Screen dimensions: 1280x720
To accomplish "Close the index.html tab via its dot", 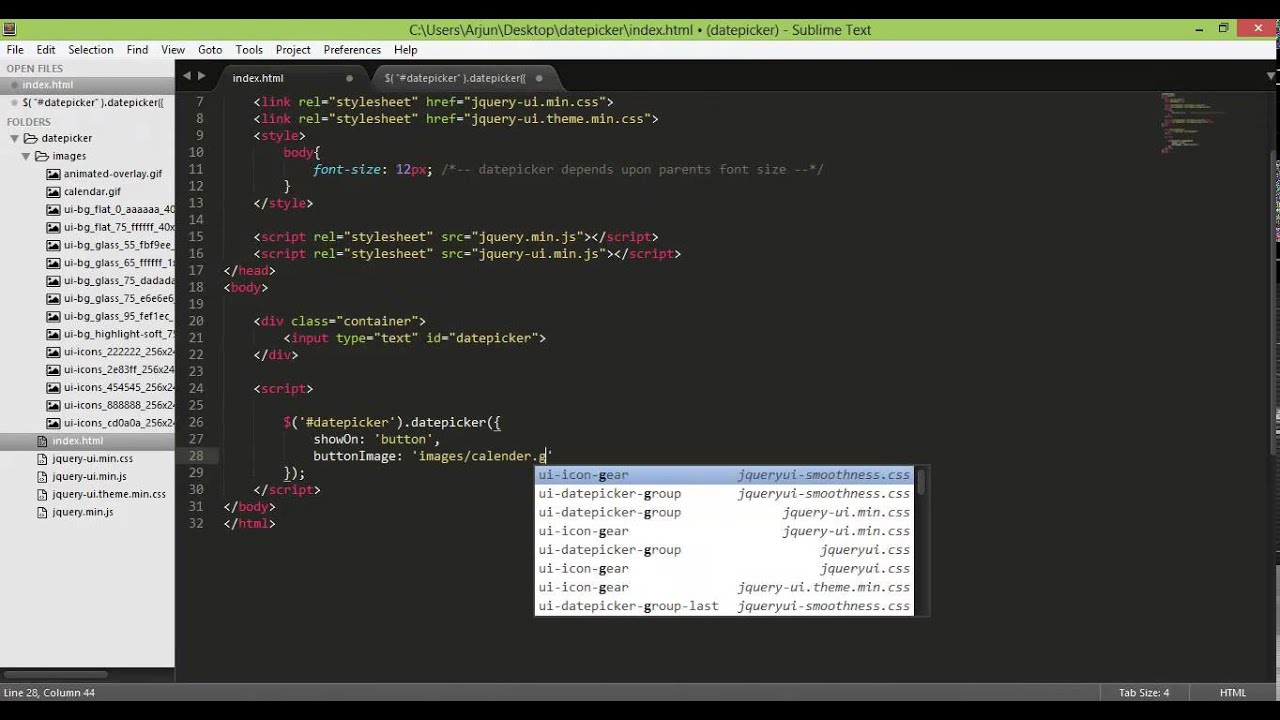I will tap(349, 78).
